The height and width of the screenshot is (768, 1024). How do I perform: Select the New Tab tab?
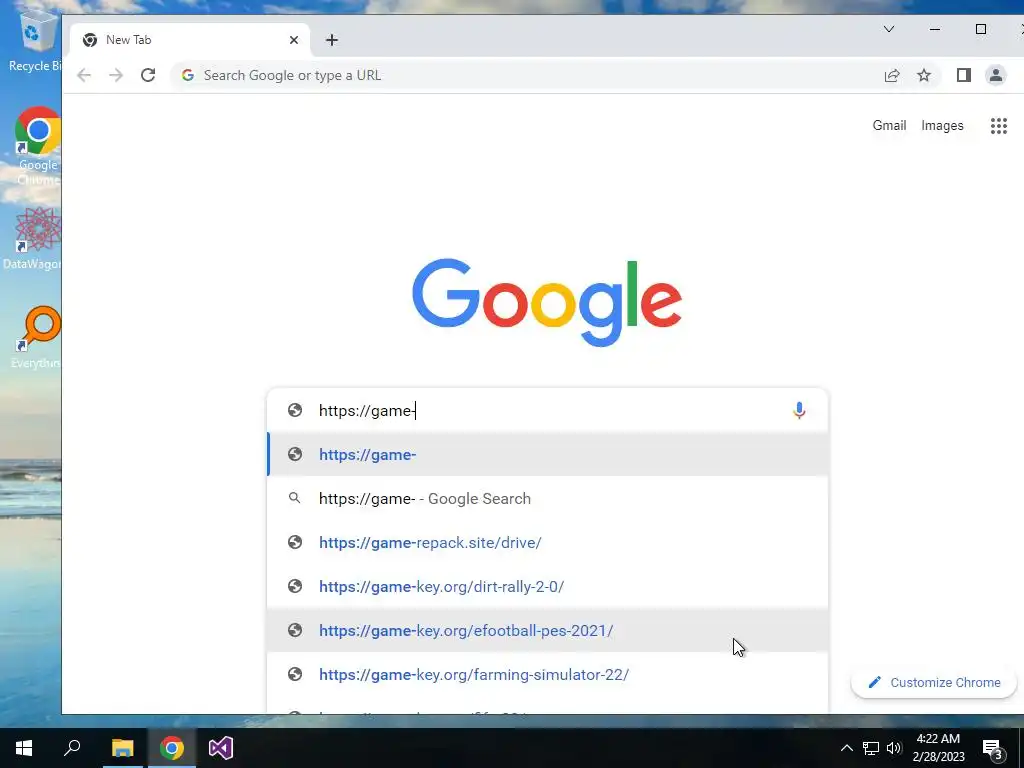(x=189, y=40)
